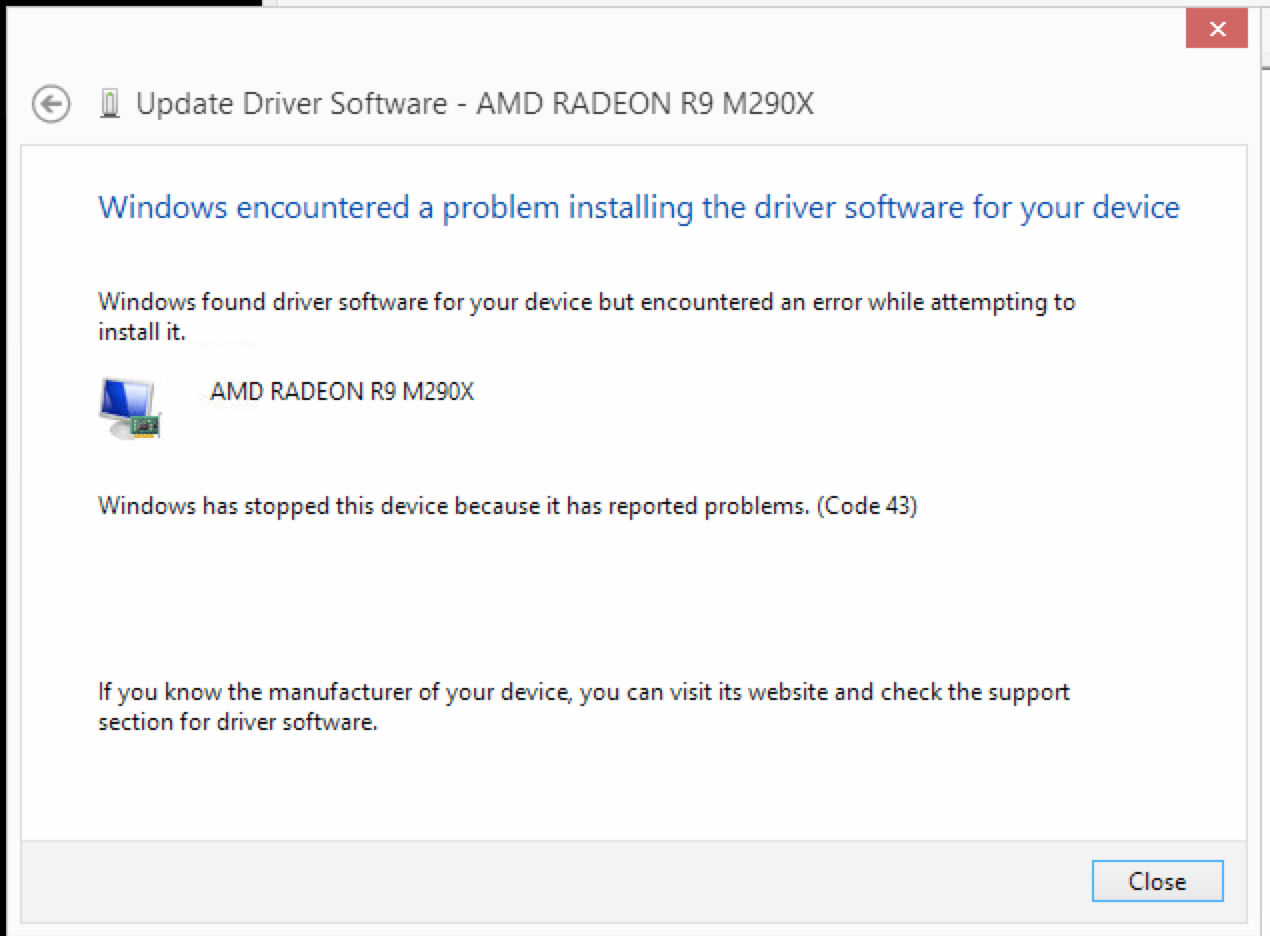Click the blue heading about the installation problem
The image size is (1270, 936).
638,208
